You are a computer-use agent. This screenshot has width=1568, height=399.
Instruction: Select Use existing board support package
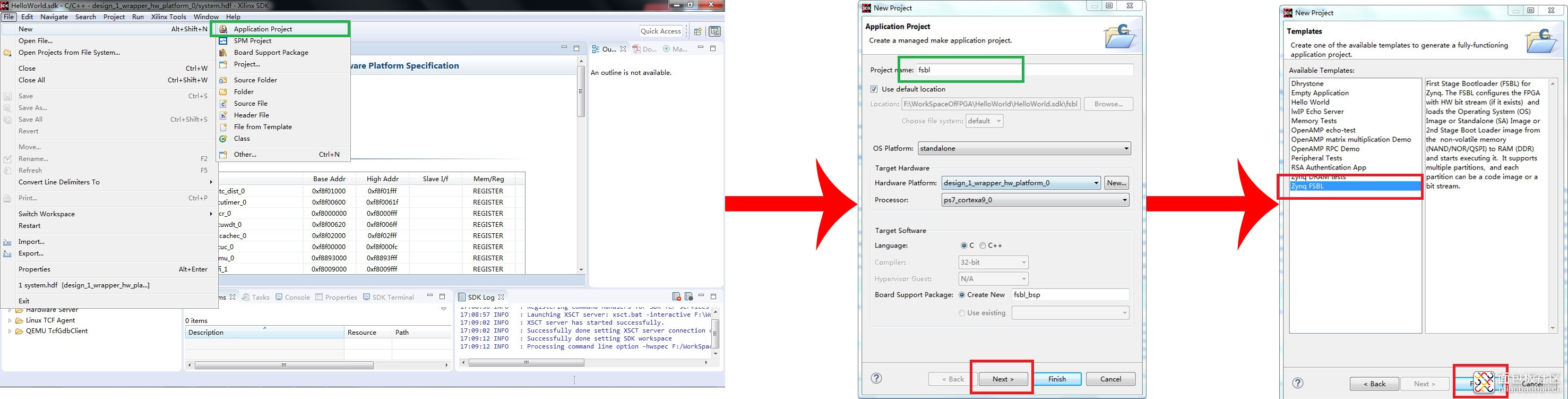click(x=962, y=313)
